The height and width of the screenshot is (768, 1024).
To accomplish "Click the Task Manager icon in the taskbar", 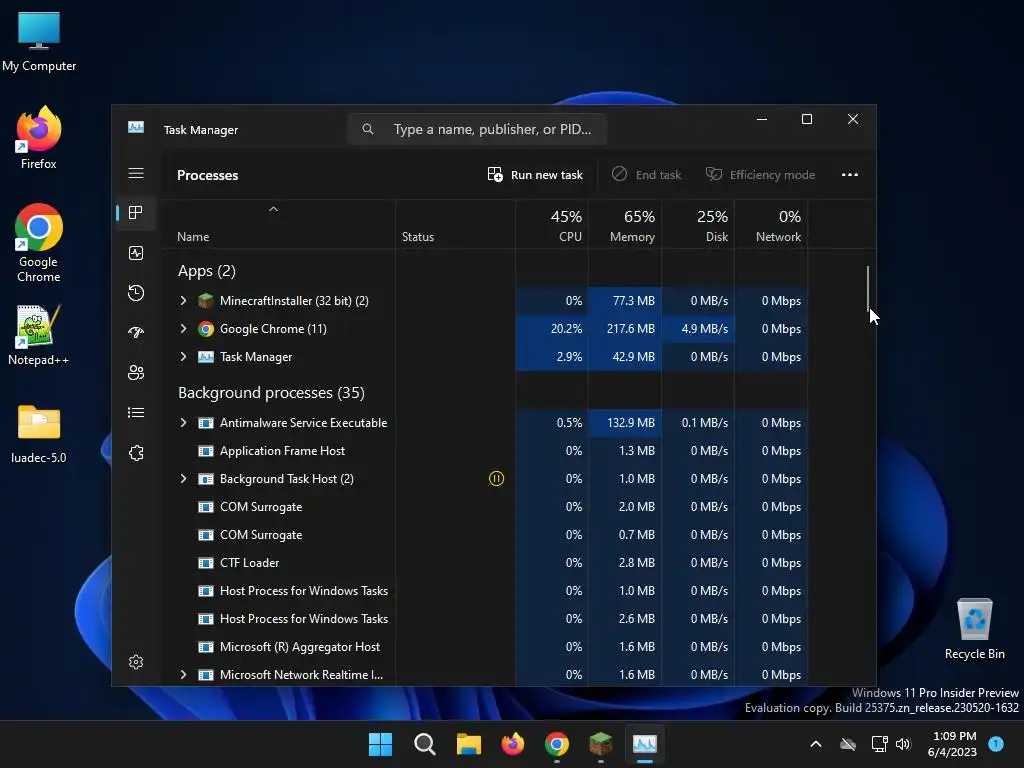I will pos(645,744).
